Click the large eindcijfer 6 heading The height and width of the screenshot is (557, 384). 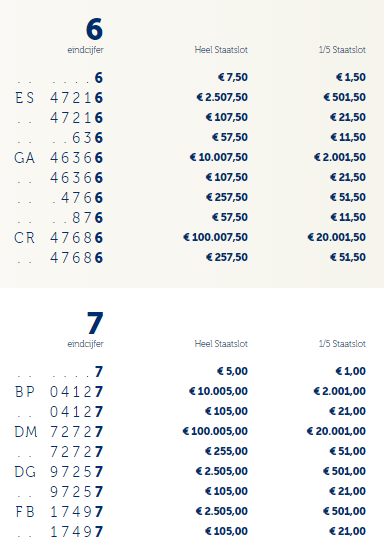[94, 29]
